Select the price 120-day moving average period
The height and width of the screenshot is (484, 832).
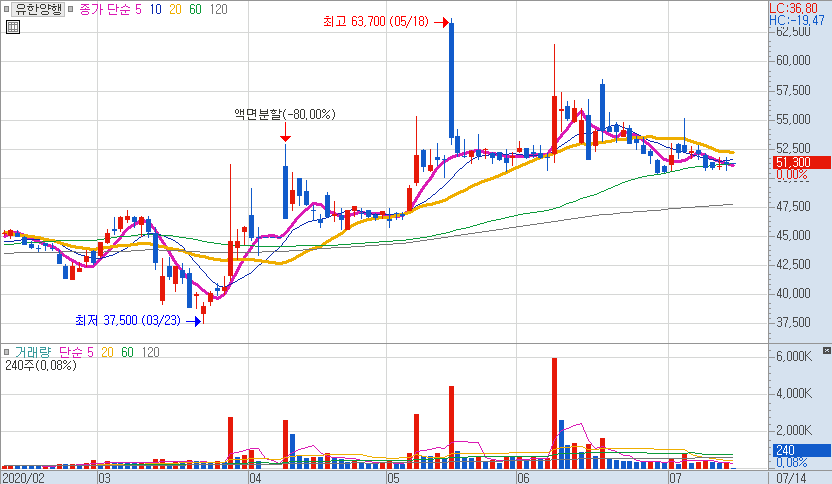coord(218,9)
